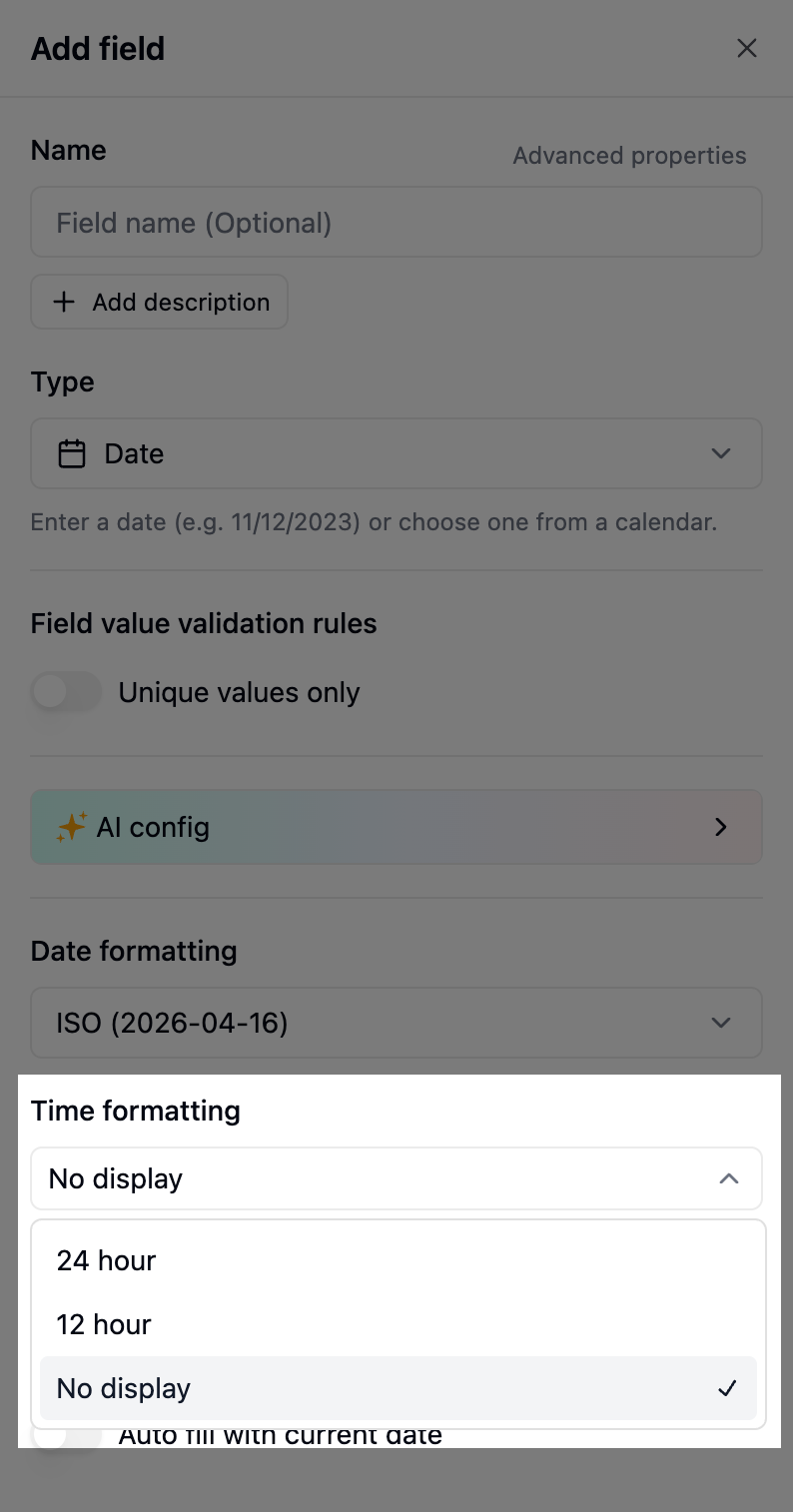Screen dimensions: 793x1512
Task: Click the Add description button
Action: click(x=160, y=302)
